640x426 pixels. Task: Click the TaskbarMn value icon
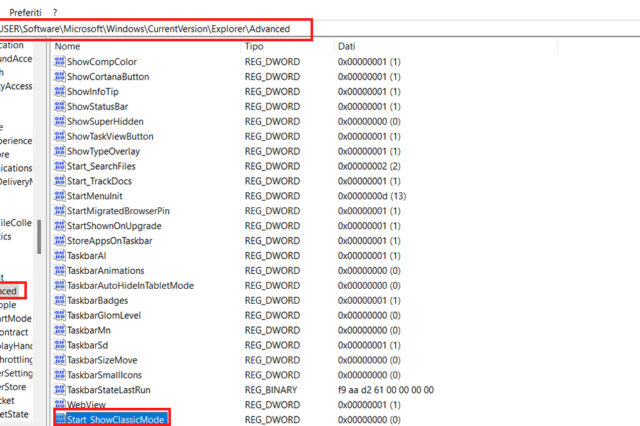(60, 330)
